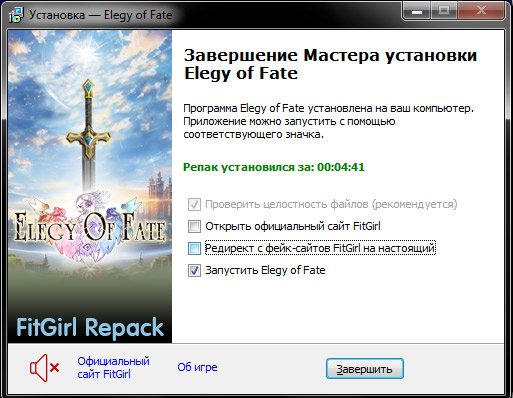Click the 'Завершить' button

(x=365, y=369)
